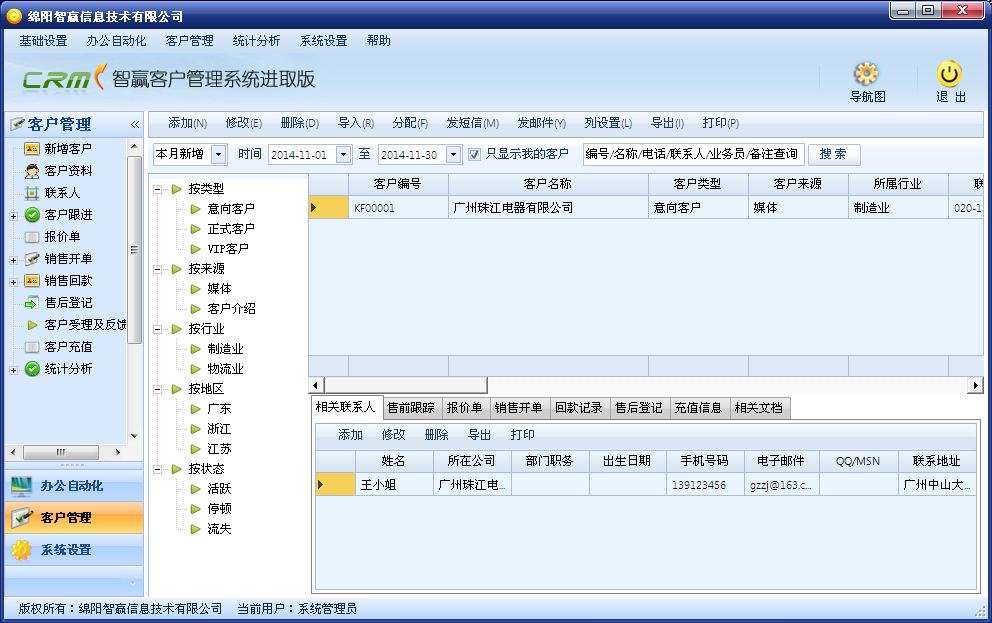
Task: Click 添加(N) in the customer toolbar
Action: click(187, 123)
